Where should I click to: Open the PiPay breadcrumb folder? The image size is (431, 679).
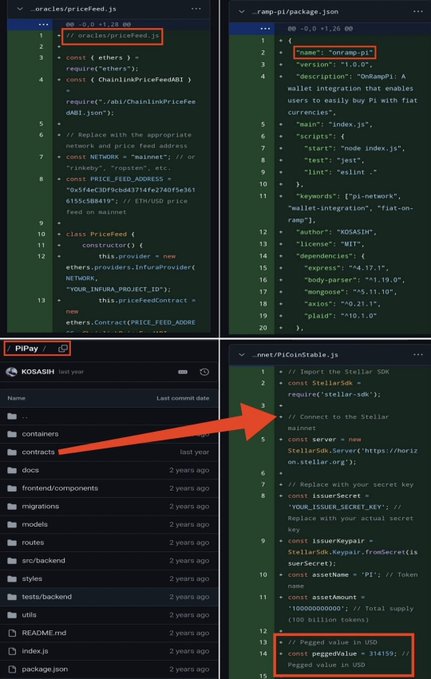26,349
